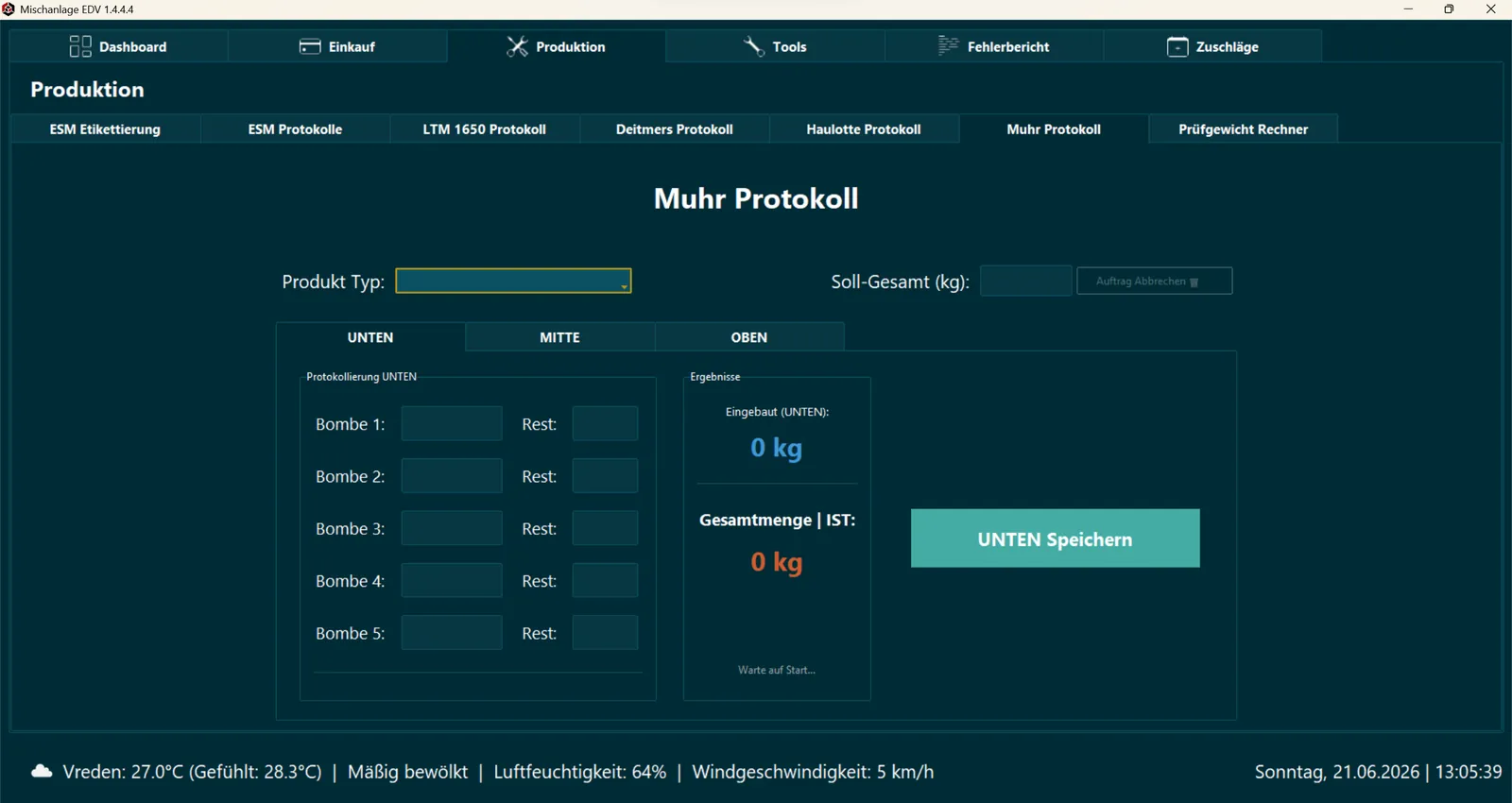Click the cloud weather icon in status bar
Image resolution: width=1512 pixels, height=803 pixels.
(x=42, y=772)
